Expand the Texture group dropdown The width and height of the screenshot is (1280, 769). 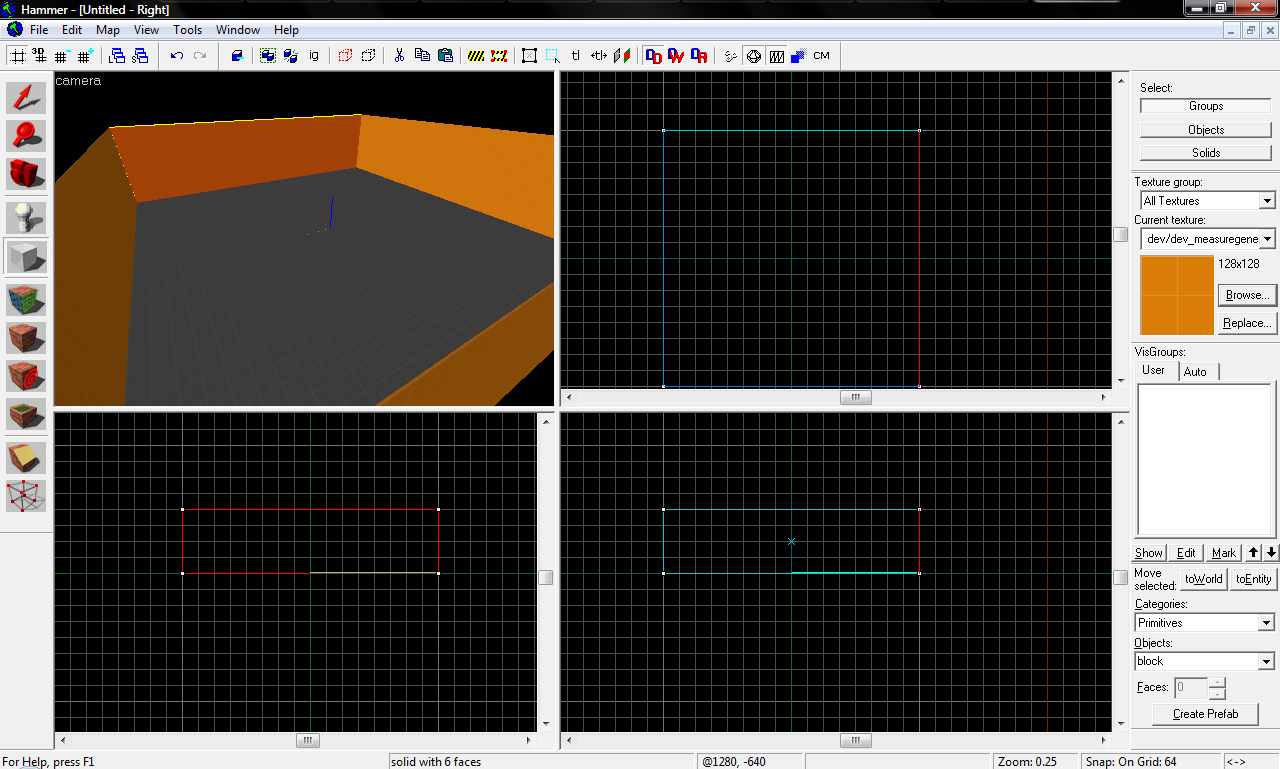click(1267, 201)
